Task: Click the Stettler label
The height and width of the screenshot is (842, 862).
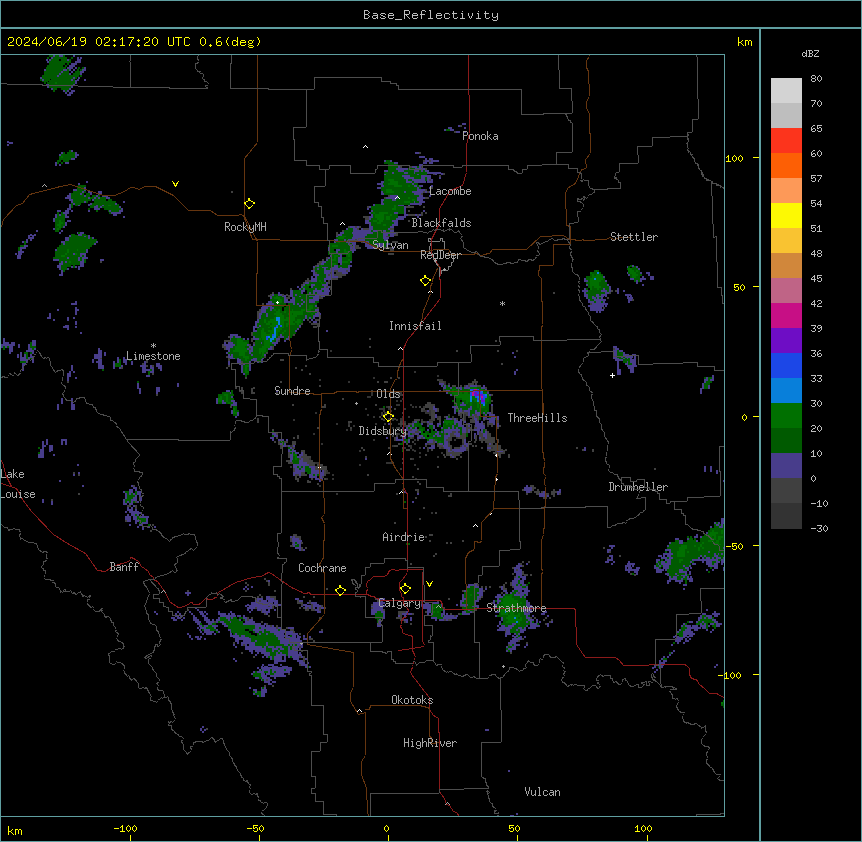Action: (x=634, y=237)
